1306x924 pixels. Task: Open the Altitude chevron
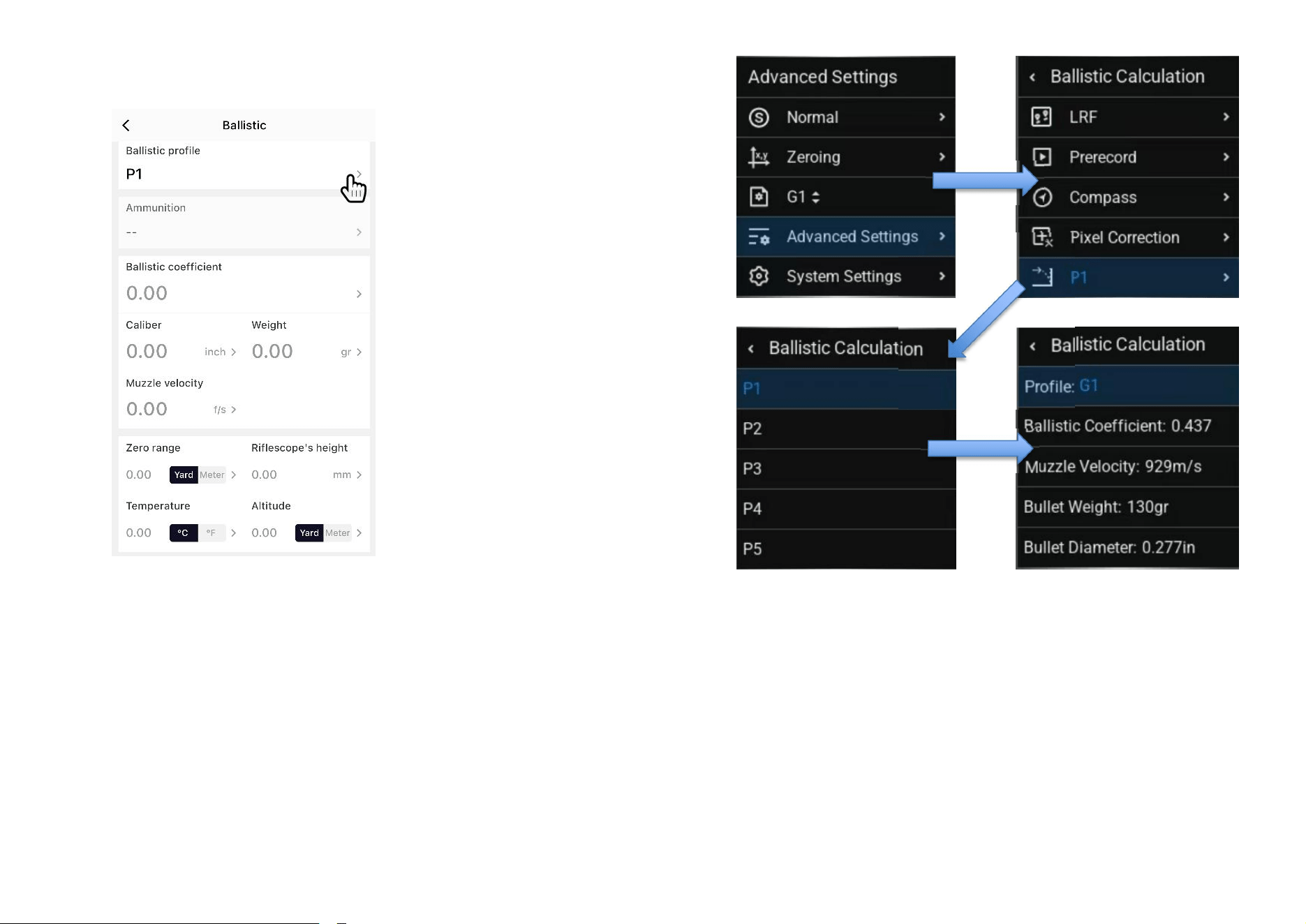[x=359, y=532]
